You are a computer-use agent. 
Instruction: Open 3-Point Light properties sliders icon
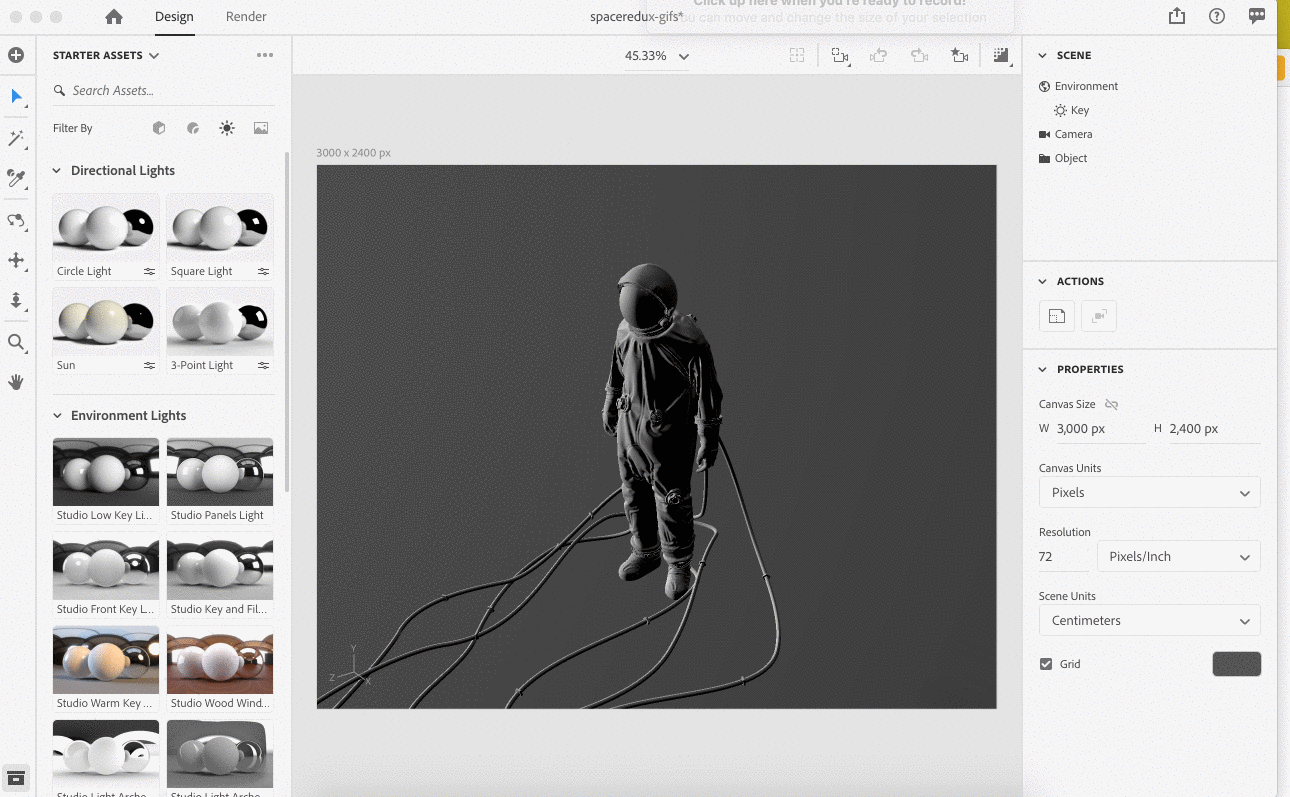click(264, 365)
